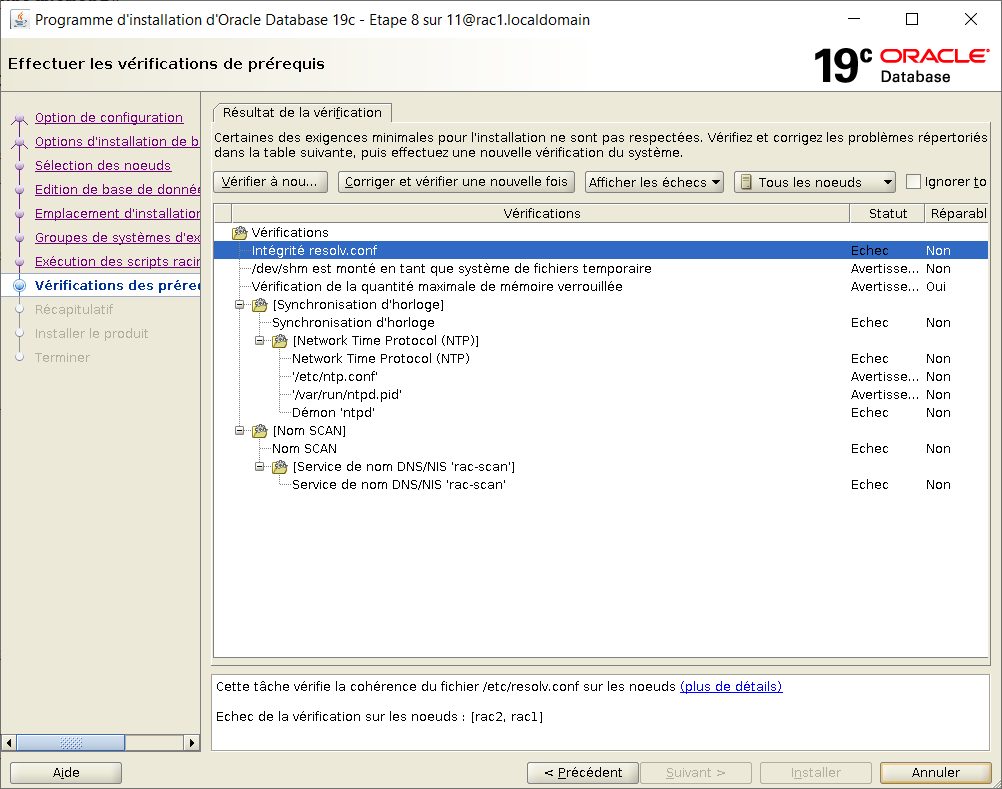The image size is (1002, 789).
Task: Go to Edition de base de données step
Action: 117,190
